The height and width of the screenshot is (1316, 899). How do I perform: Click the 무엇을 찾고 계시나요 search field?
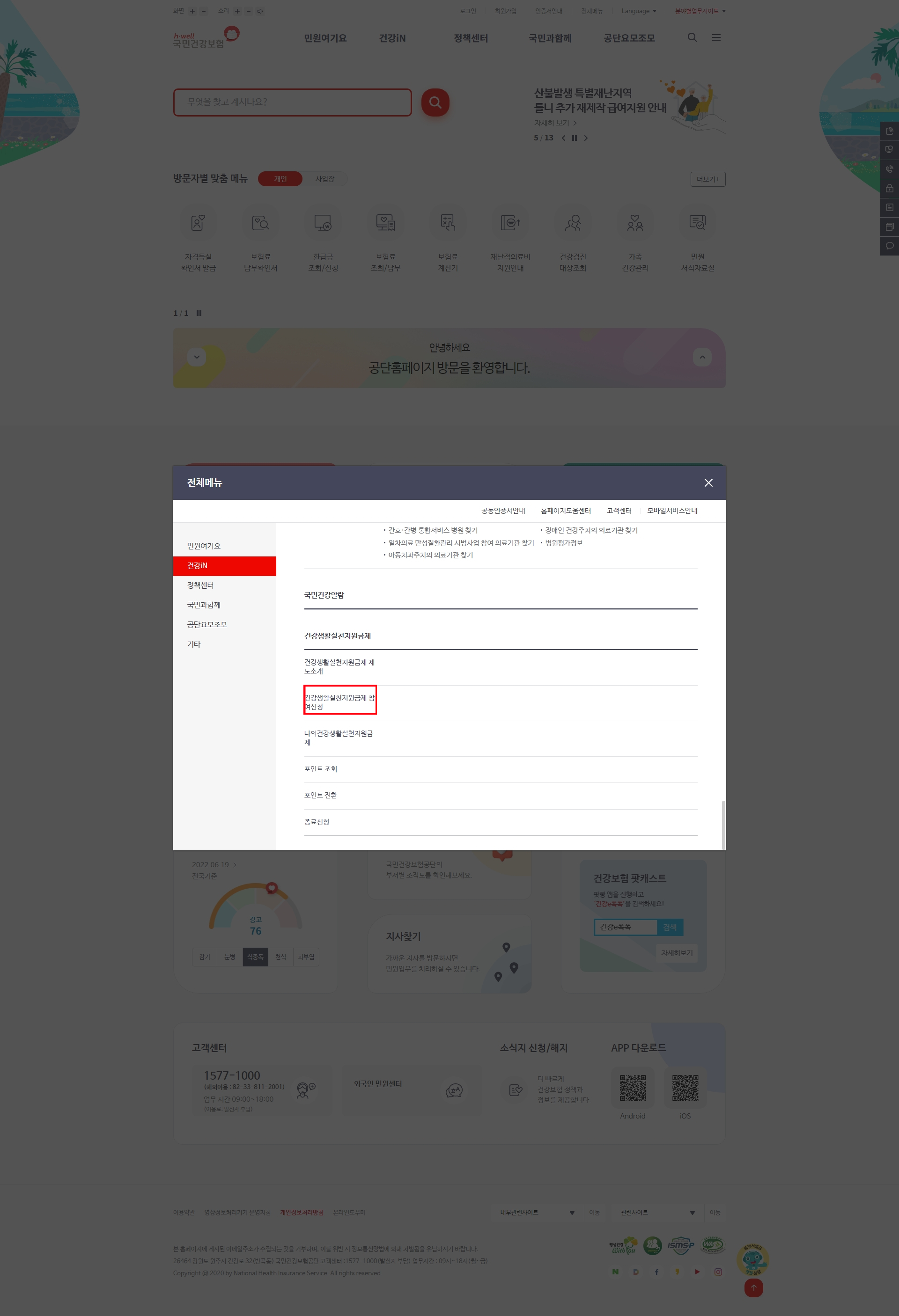[x=292, y=102]
